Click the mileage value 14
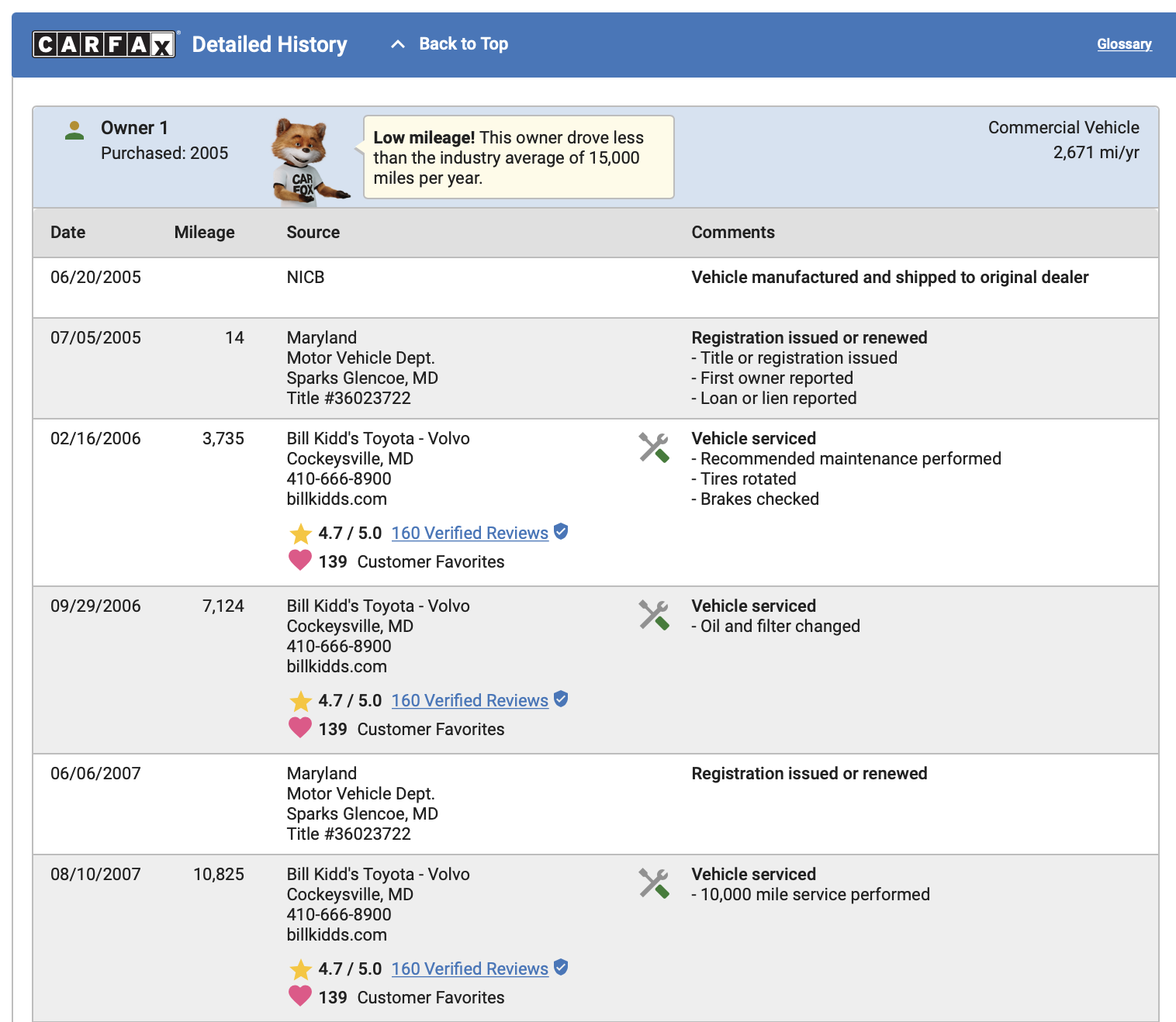 click(234, 338)
